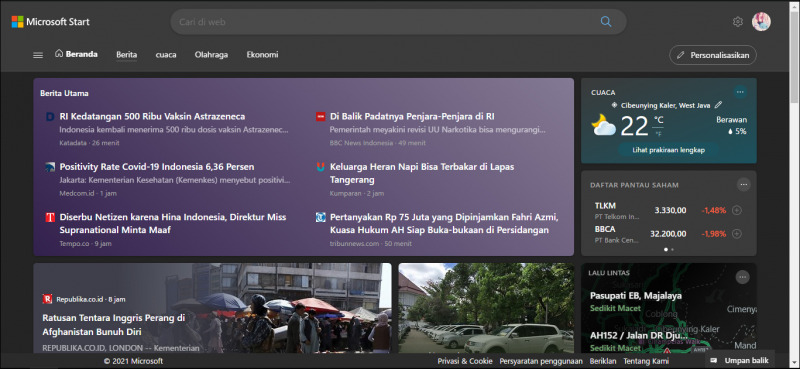This screenshot has height=369, width=800.
Task: Click Republika icon on Afghanistan story card
Action: [47, 299]
